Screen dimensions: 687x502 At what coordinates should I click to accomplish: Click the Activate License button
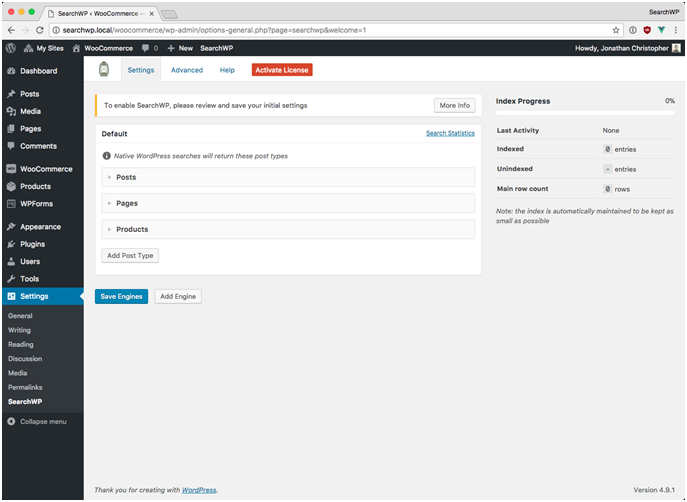[x=282, y=70]
